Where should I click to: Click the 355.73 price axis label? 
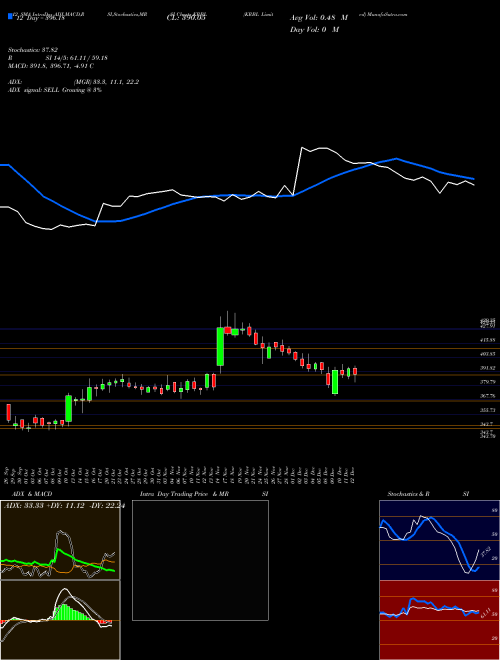(488, 410)
